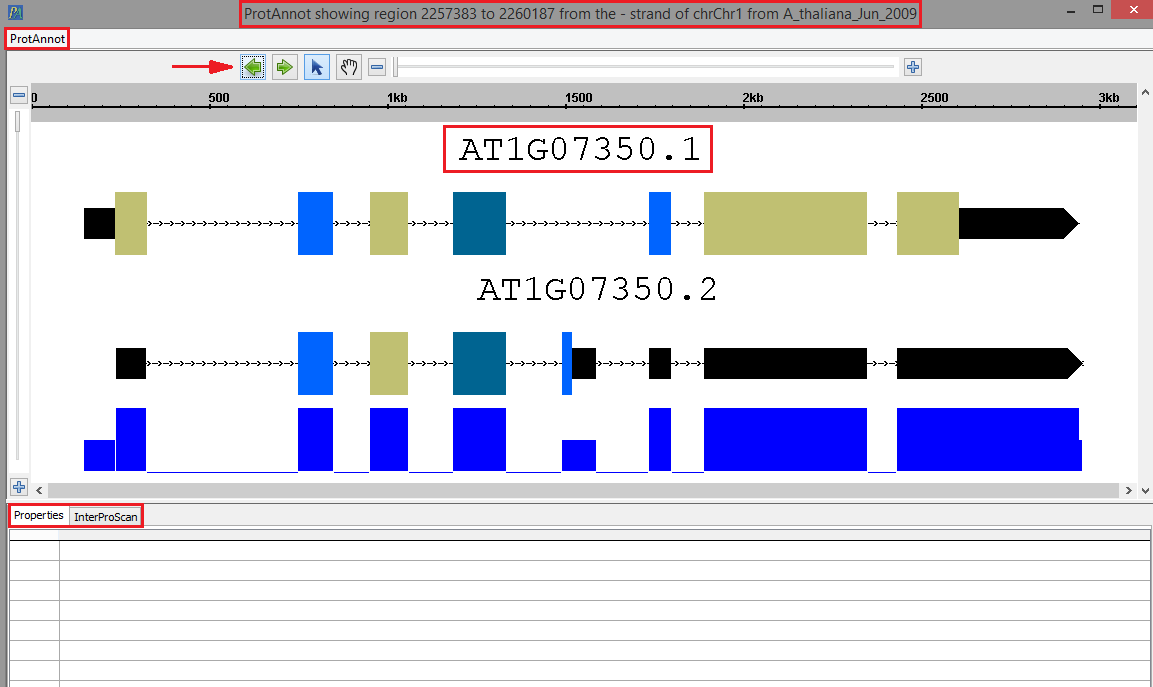Image resolution: width=1153 pixels, height=687 pixels.
Task: Click vertical zoom out minus button
Action: point(19,95)
